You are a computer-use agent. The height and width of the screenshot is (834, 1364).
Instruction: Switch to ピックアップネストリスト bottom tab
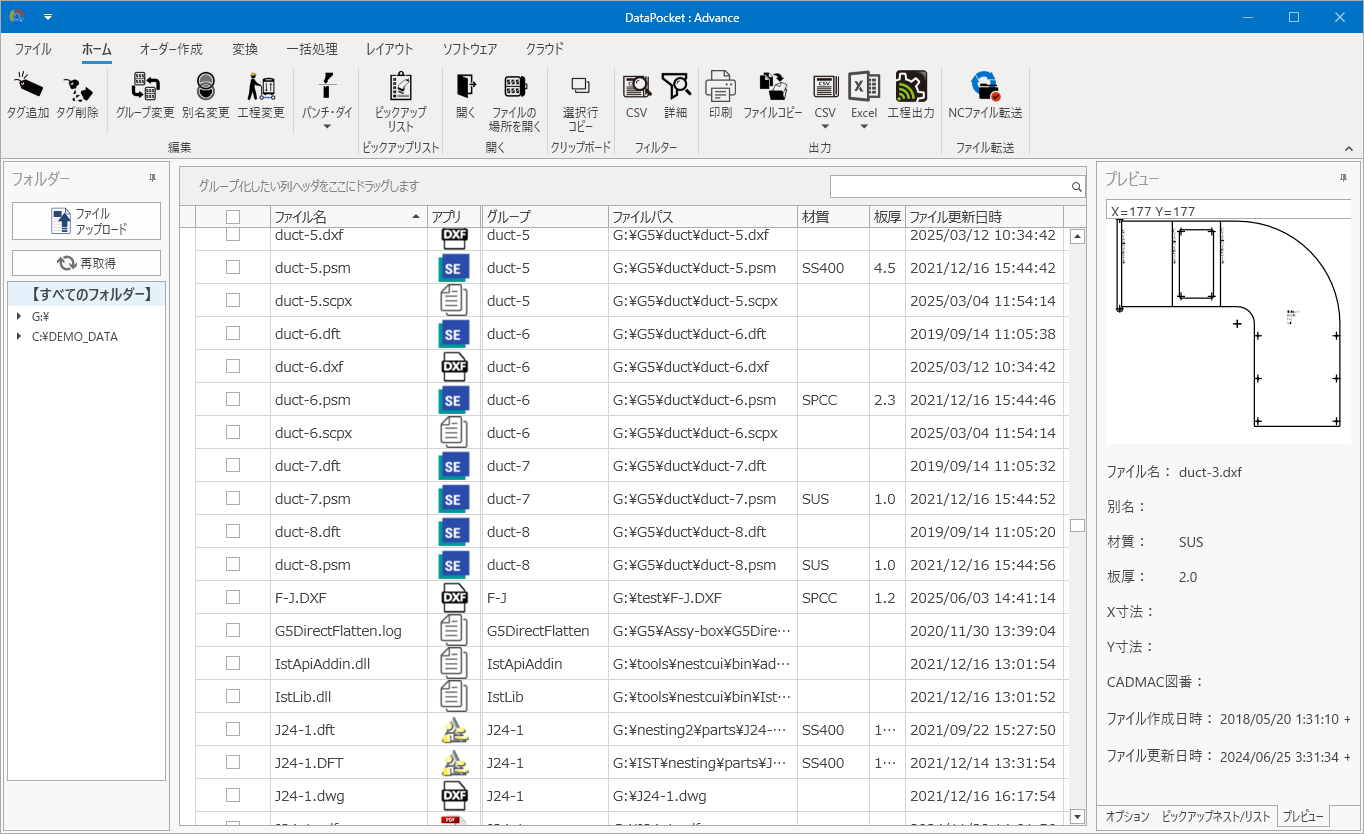[1216, 816]
